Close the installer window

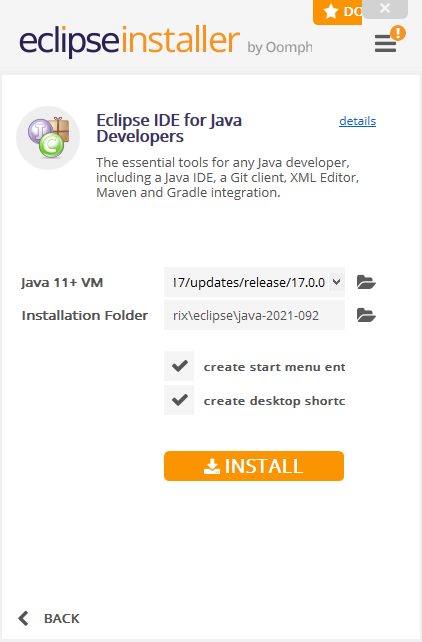[385, 8]
